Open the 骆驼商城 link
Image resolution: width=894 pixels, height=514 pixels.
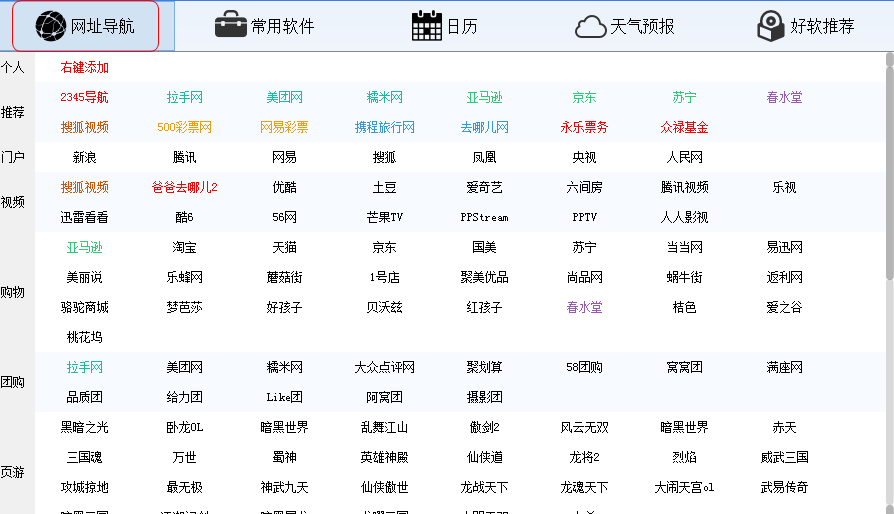(84, 308)
